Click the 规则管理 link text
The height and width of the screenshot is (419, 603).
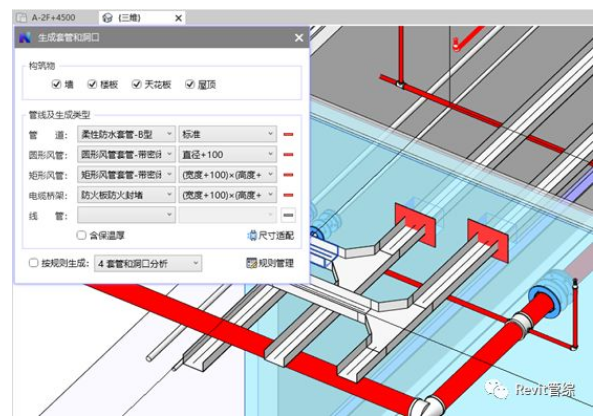[276, 263]
